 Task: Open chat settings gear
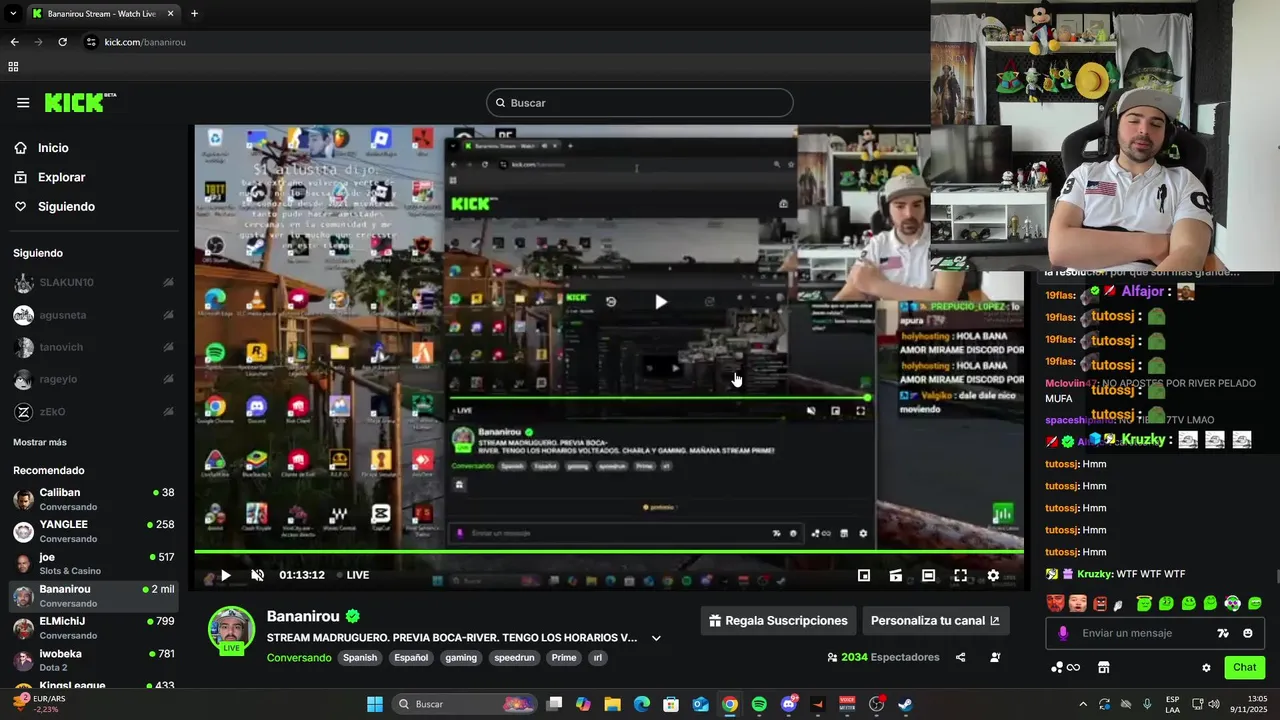coord(1206,668)
